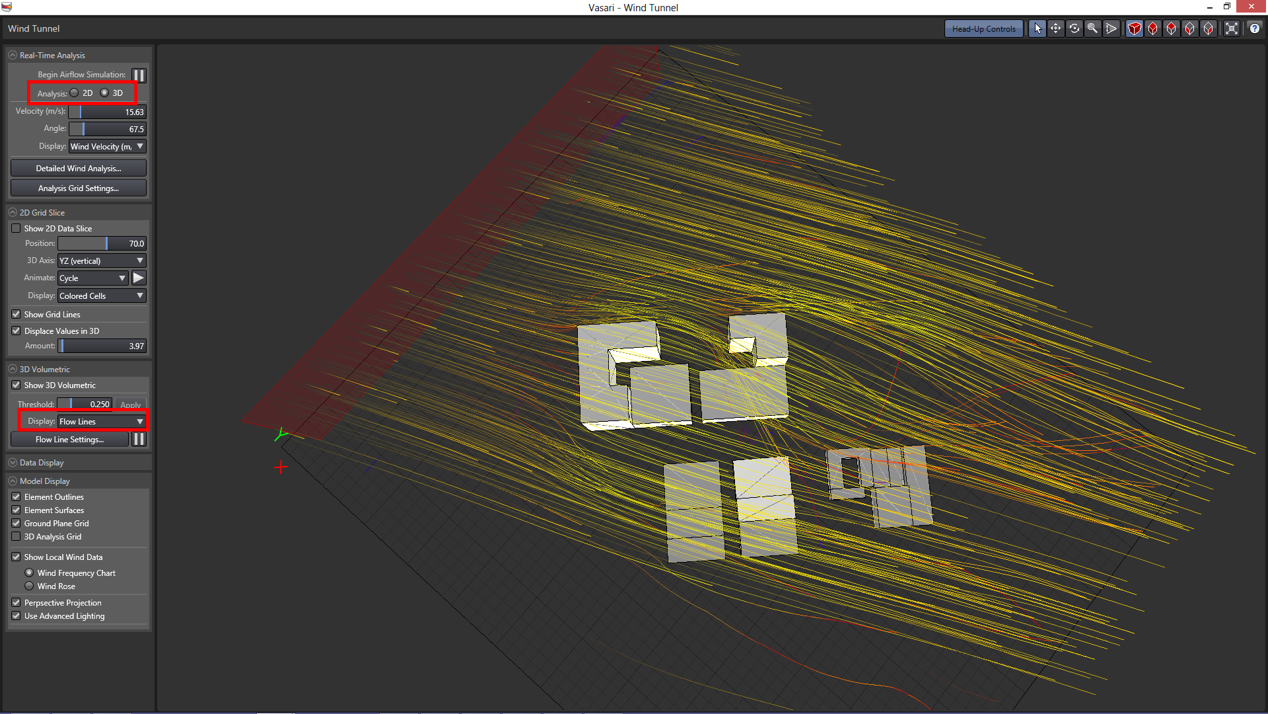The width and height of the screenshot is (1268, 714).
Task: Pause the airflow simulation
Action: pos(139,75)
